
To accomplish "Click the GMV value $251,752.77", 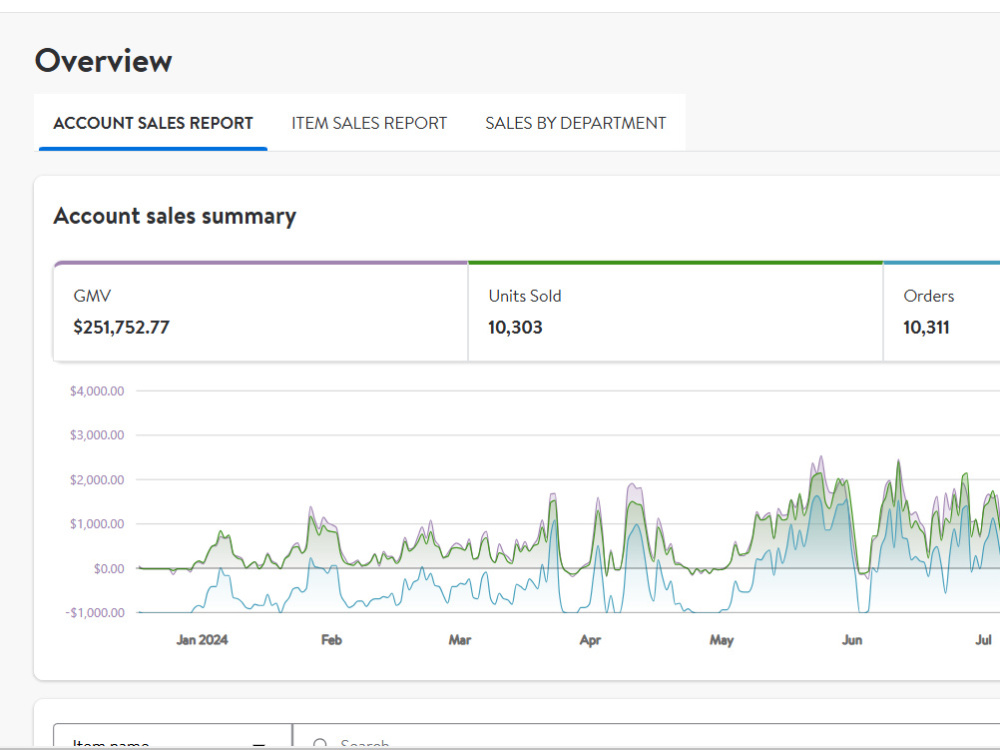I will 121,327.
